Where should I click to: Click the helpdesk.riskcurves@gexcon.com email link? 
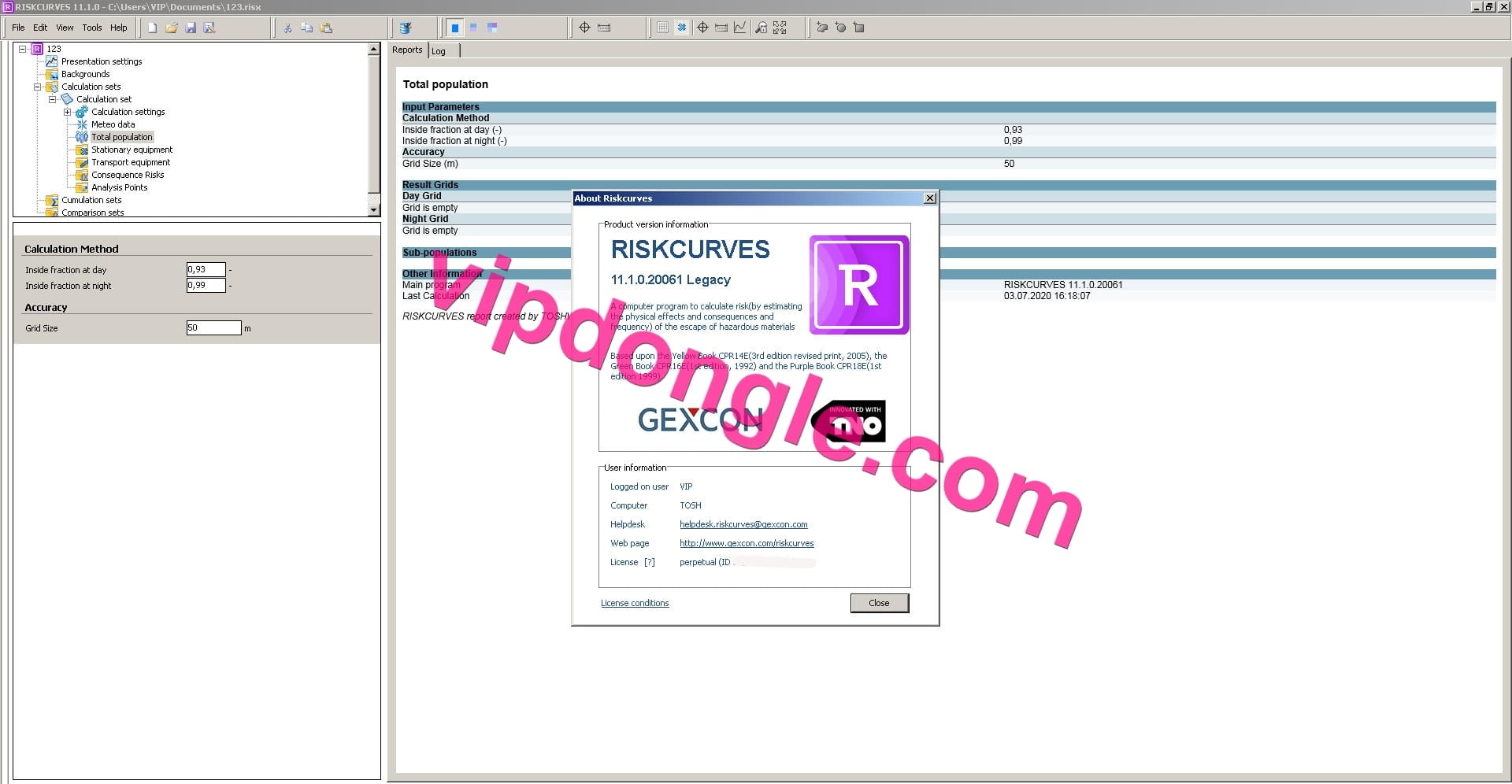743,524
